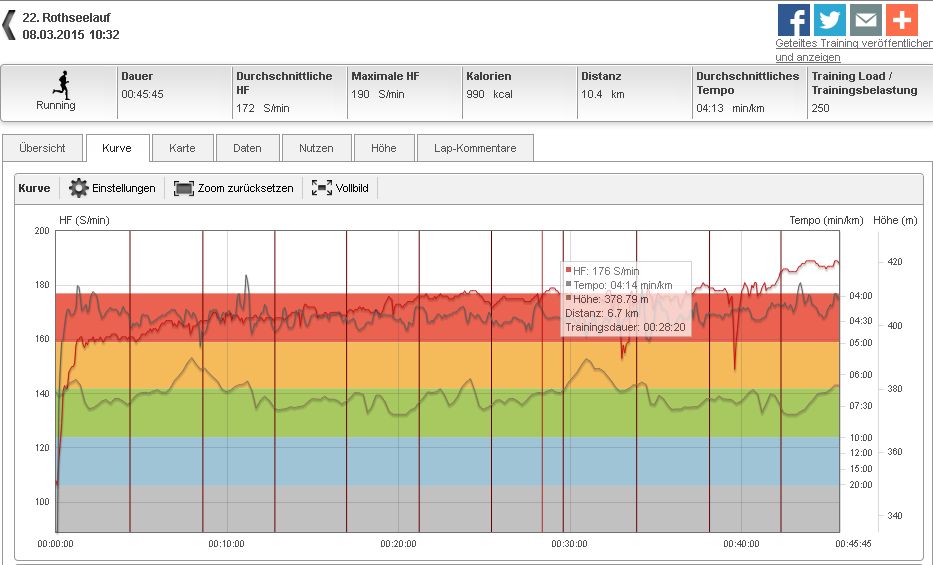Switch to the Karte tab
This screenshot has width=933, height=565.
point(182,148)
